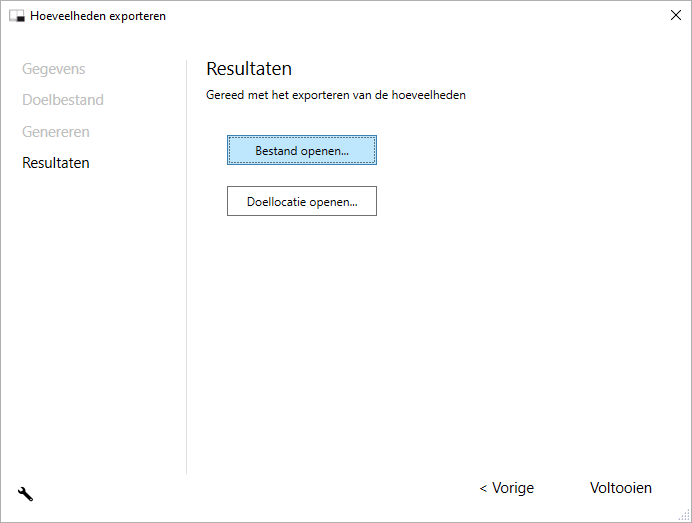The image size is (692, 523).
Task: Click the Hoeveelheden exporteren window title text
Action: 98,16
